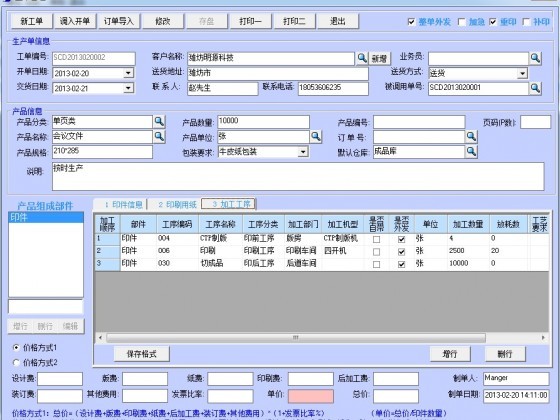Image resolution: width=560 pixels, height=420 pixels.
Task: Open default warehouse lookup icon
Action: [x=471, y=152]
